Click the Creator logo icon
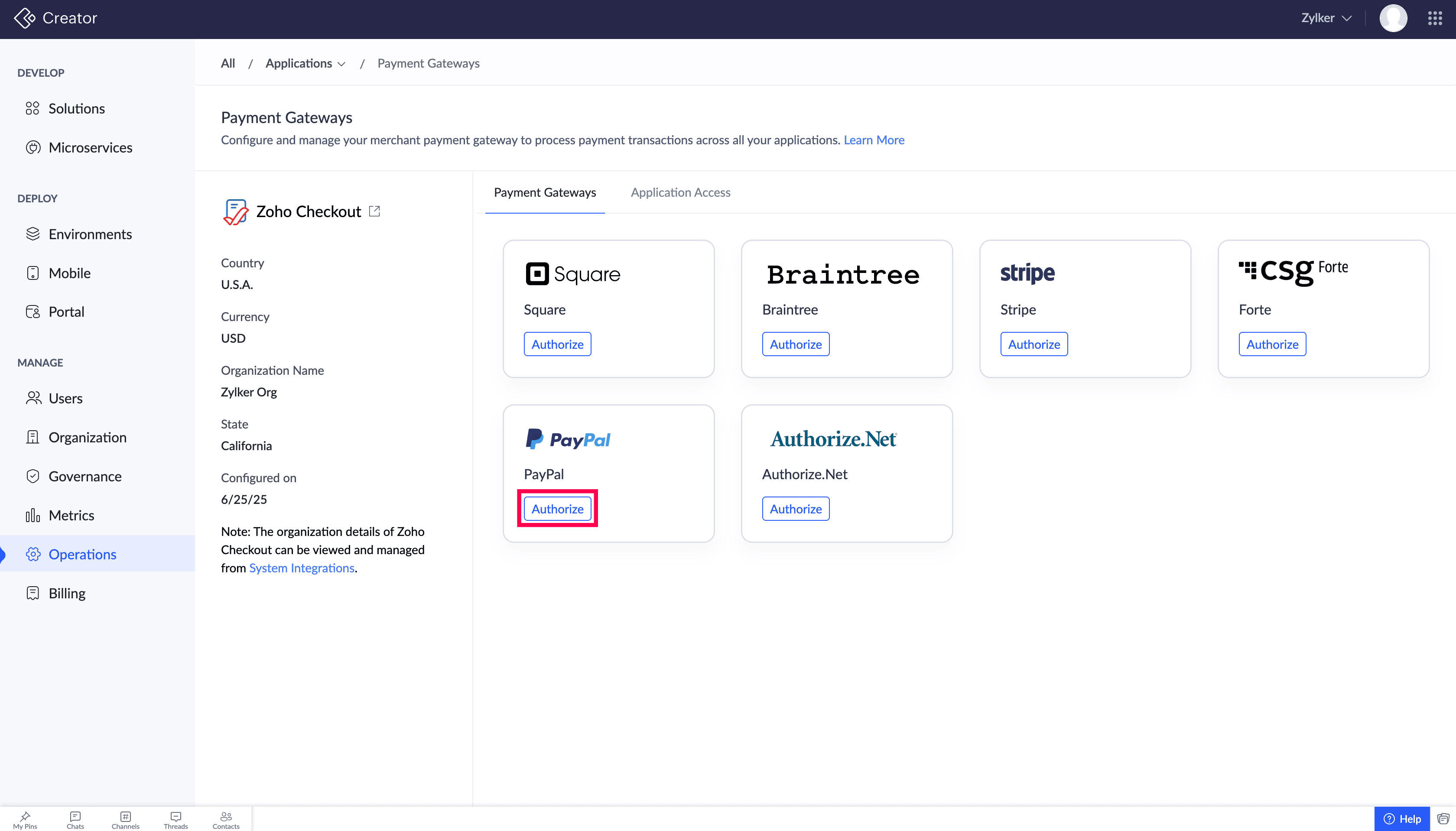 [24, 18]
